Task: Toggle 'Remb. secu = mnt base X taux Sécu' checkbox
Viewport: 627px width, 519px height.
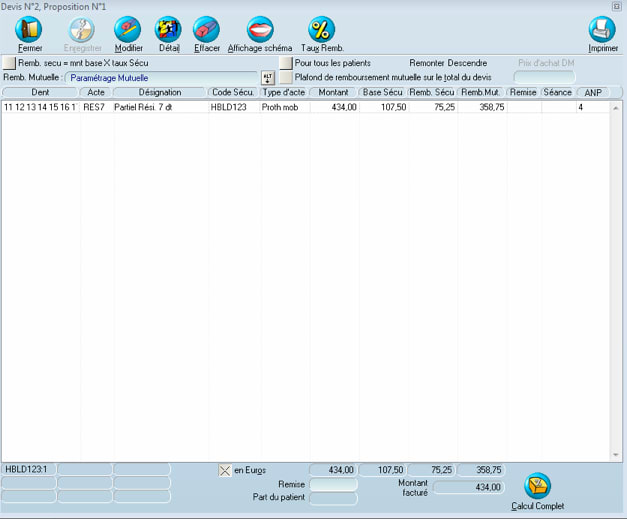Action: tap(8, 63)
